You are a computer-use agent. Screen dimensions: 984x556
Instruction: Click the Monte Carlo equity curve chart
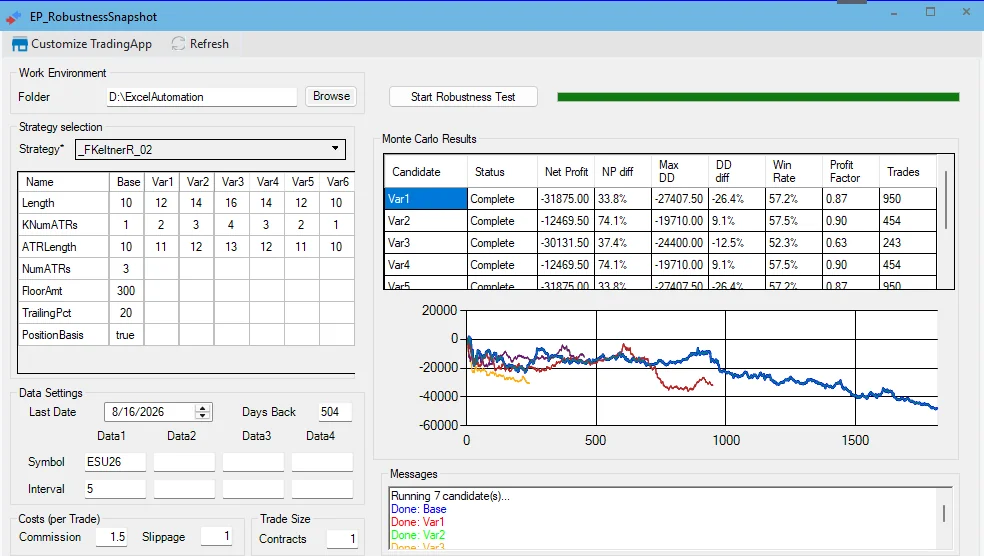click(702, 367)
